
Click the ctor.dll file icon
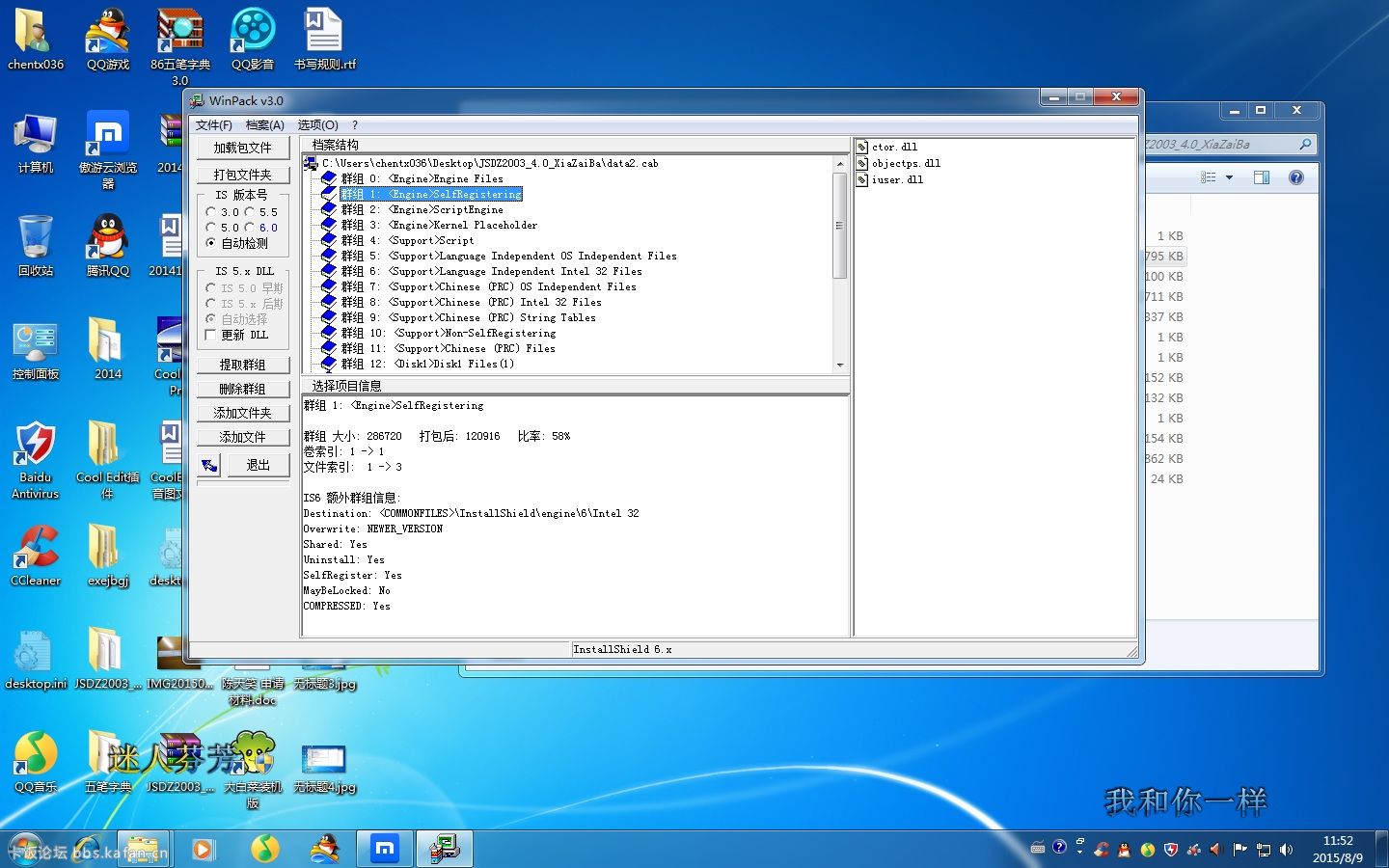click(x=862, y=148)
